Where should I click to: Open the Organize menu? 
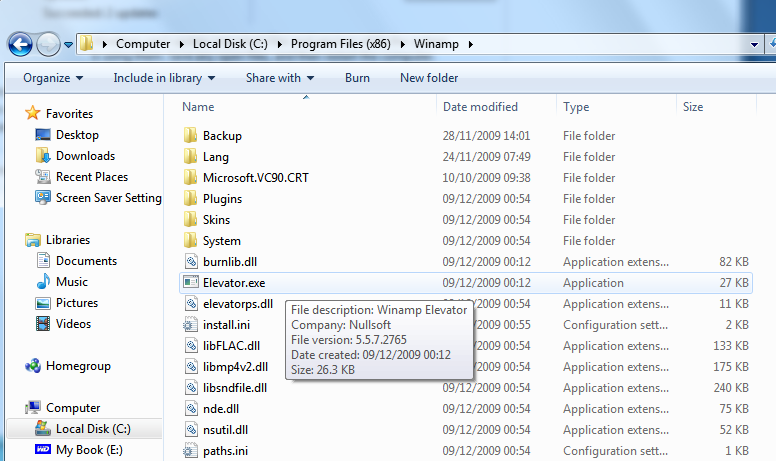pyautogui.click(x=53, y=78)
